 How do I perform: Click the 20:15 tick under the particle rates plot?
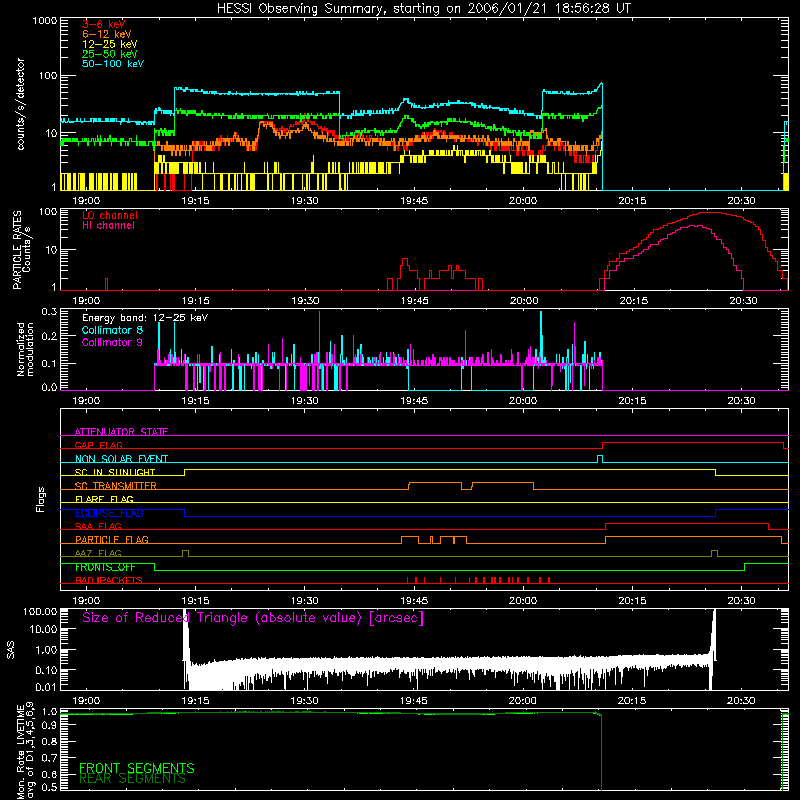(x=633, y=301)
